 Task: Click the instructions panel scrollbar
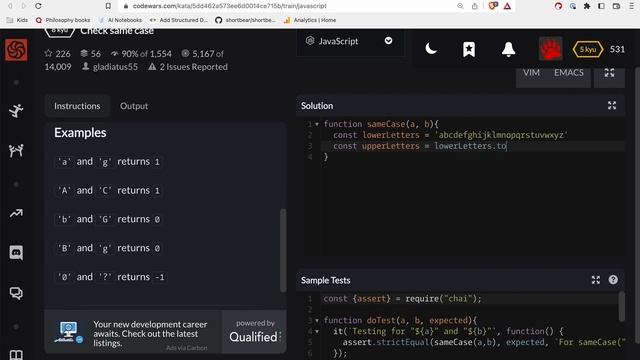[283, 250]
